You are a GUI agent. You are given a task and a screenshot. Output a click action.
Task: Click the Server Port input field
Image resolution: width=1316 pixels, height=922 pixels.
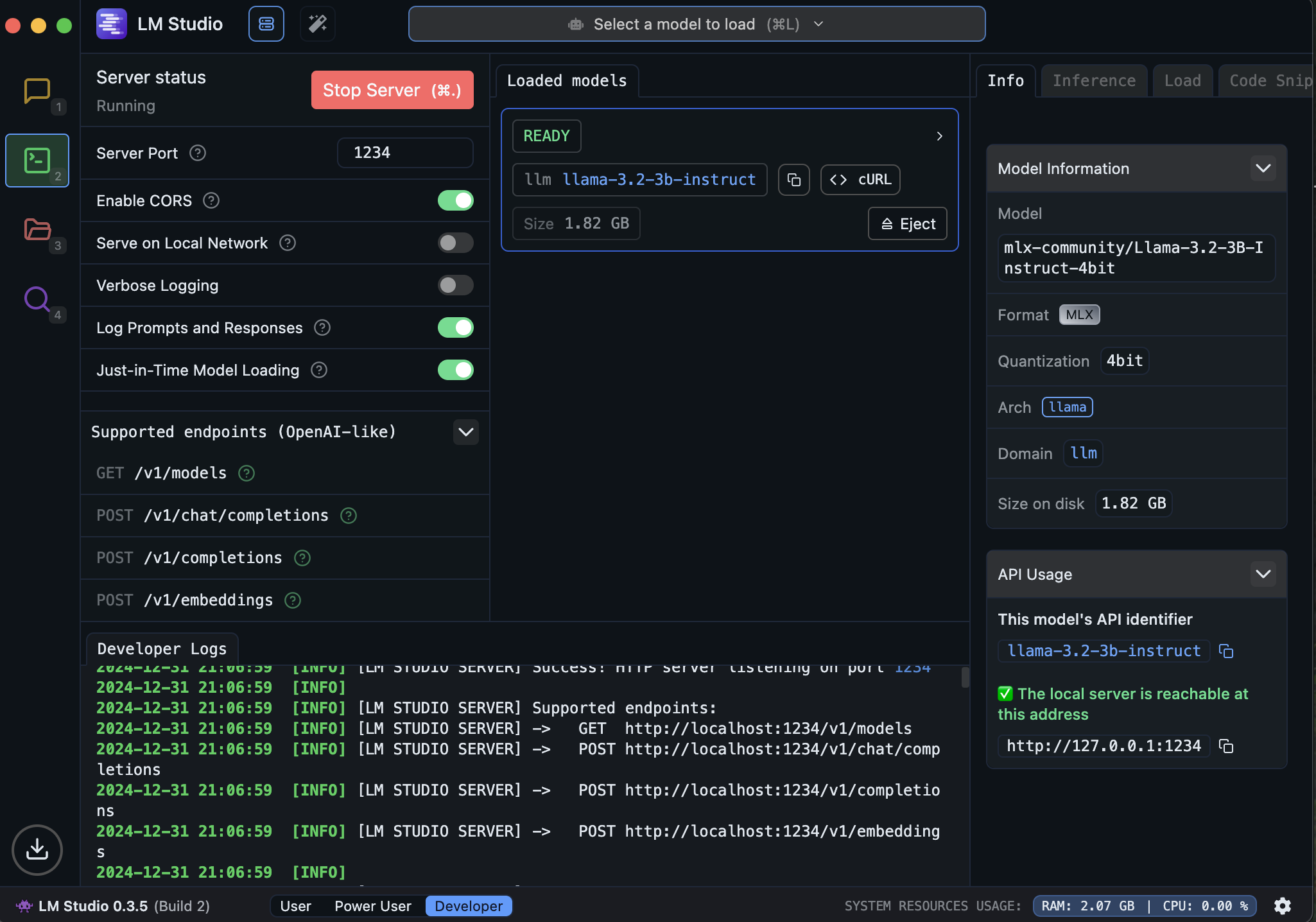[x=406, y=153]
